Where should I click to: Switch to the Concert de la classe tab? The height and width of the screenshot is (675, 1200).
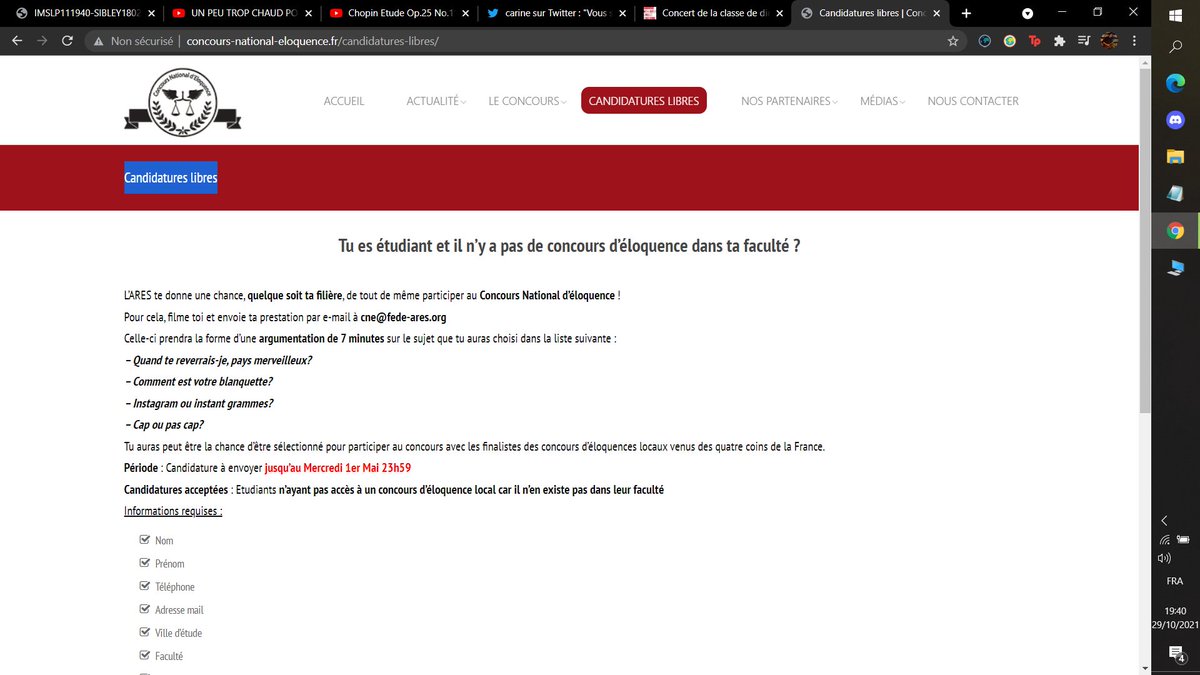click(x=712, y=13)
